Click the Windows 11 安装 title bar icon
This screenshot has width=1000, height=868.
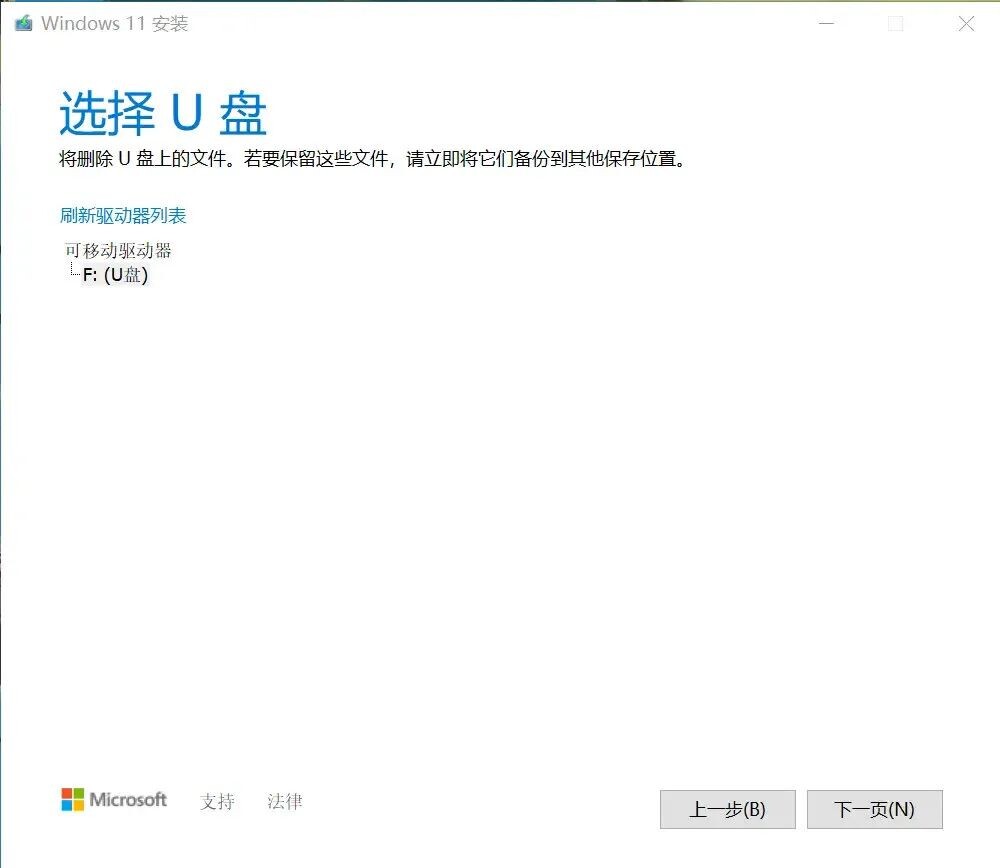(22, 22)
